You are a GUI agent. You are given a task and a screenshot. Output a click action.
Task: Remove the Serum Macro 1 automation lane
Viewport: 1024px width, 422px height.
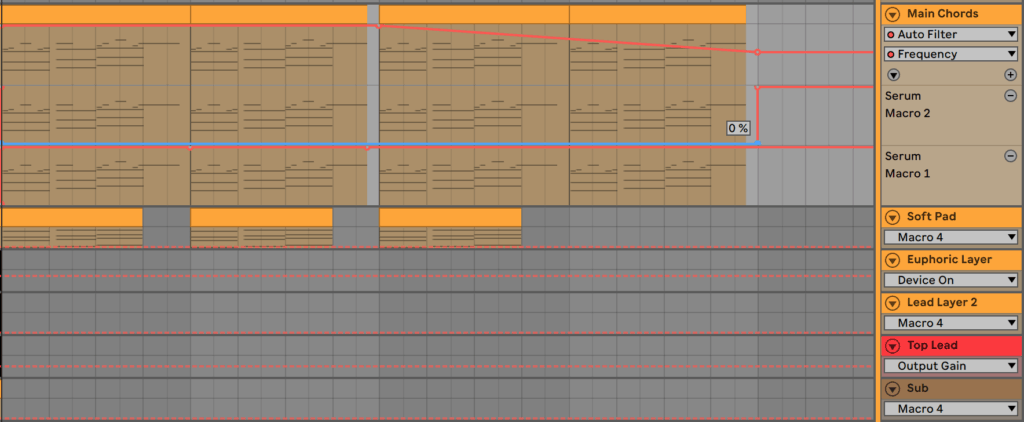pos(1010,156)
